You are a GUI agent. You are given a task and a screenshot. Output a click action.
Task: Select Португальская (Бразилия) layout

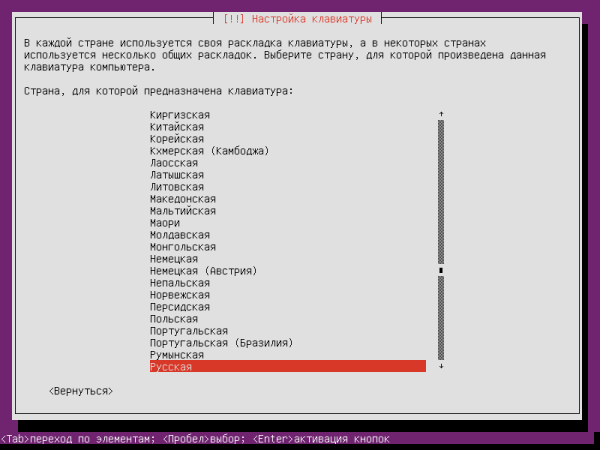pyautogui.click(x=222, y=343)
